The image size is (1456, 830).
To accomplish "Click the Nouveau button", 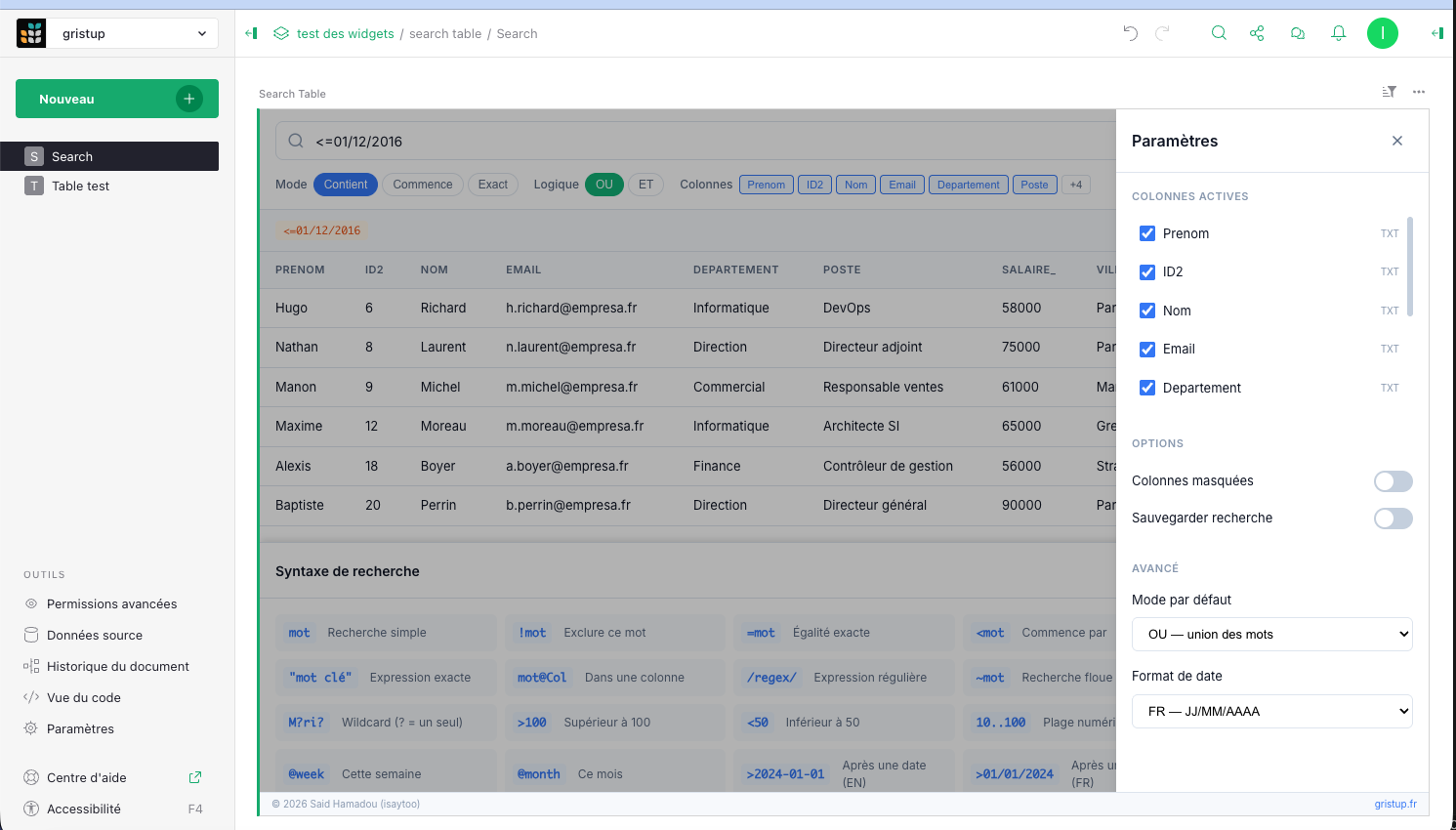I will pyautogui.click(x=117, y=99).
